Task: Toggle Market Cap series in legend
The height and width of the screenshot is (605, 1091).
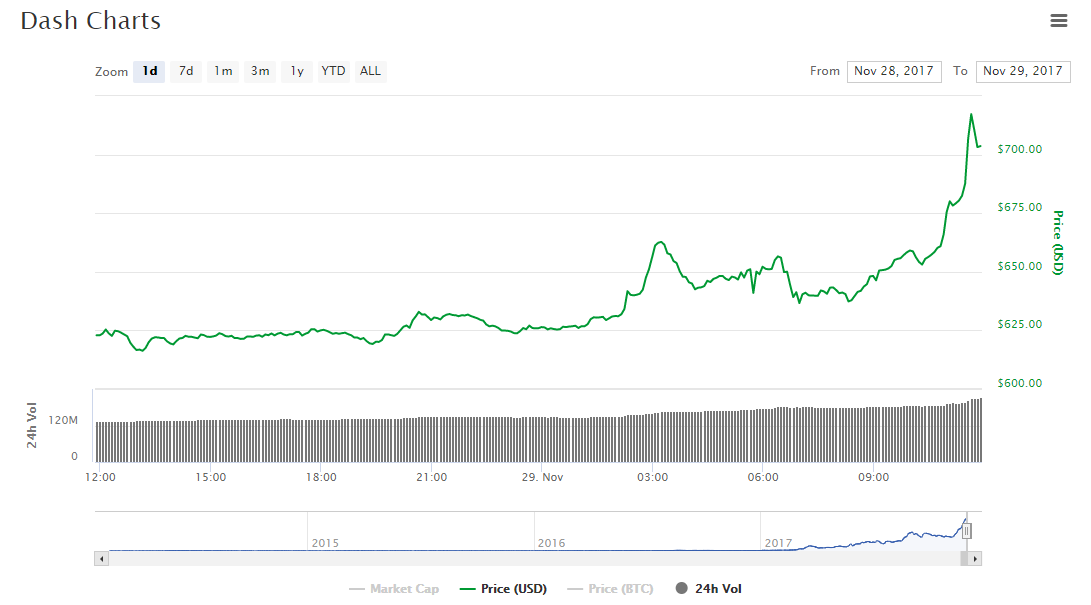Action: [x=395, y=589]
